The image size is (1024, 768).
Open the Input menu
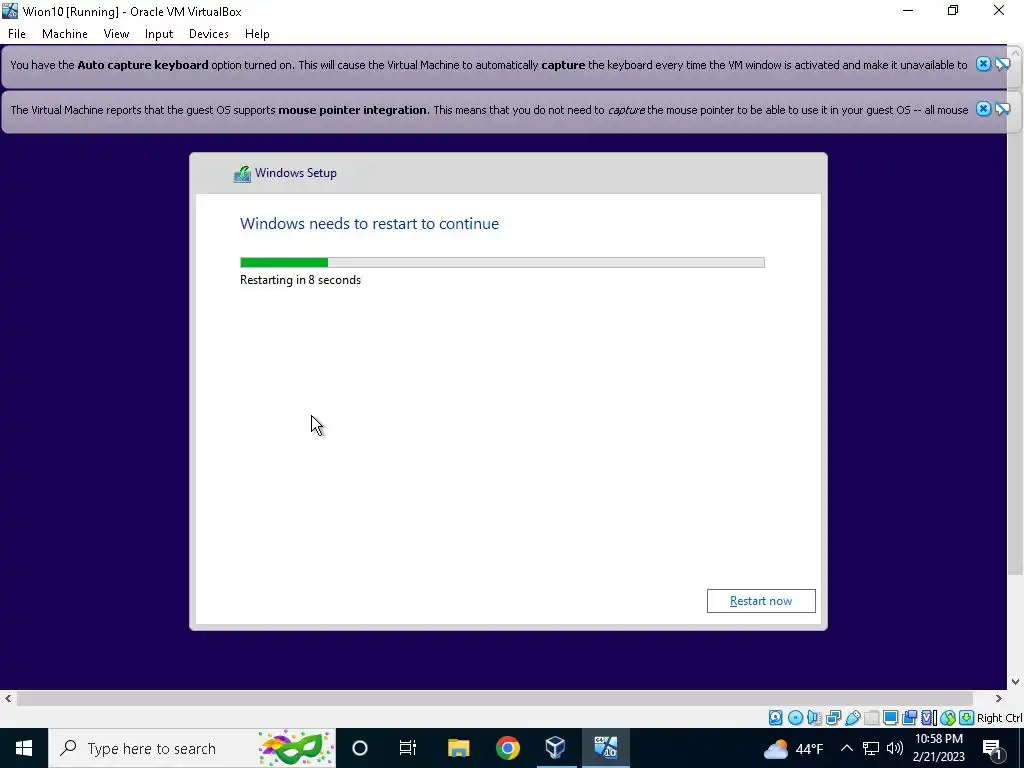point(159,34)
